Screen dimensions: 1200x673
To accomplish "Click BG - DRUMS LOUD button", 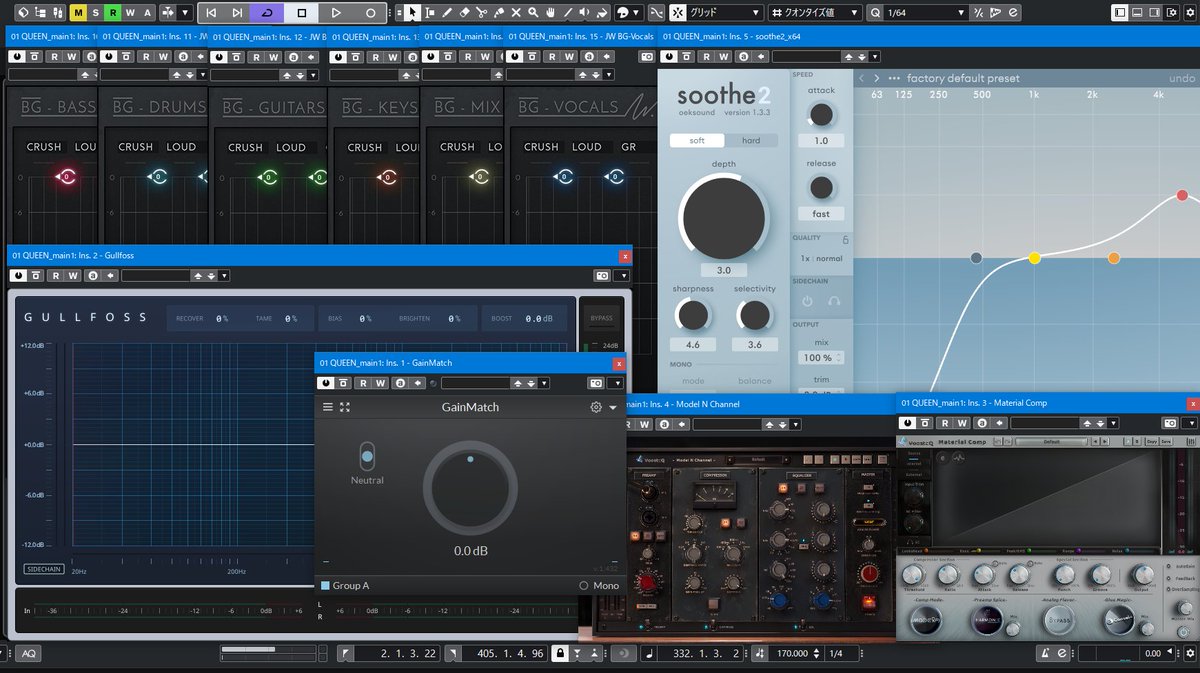I will [x=181, y=147].
